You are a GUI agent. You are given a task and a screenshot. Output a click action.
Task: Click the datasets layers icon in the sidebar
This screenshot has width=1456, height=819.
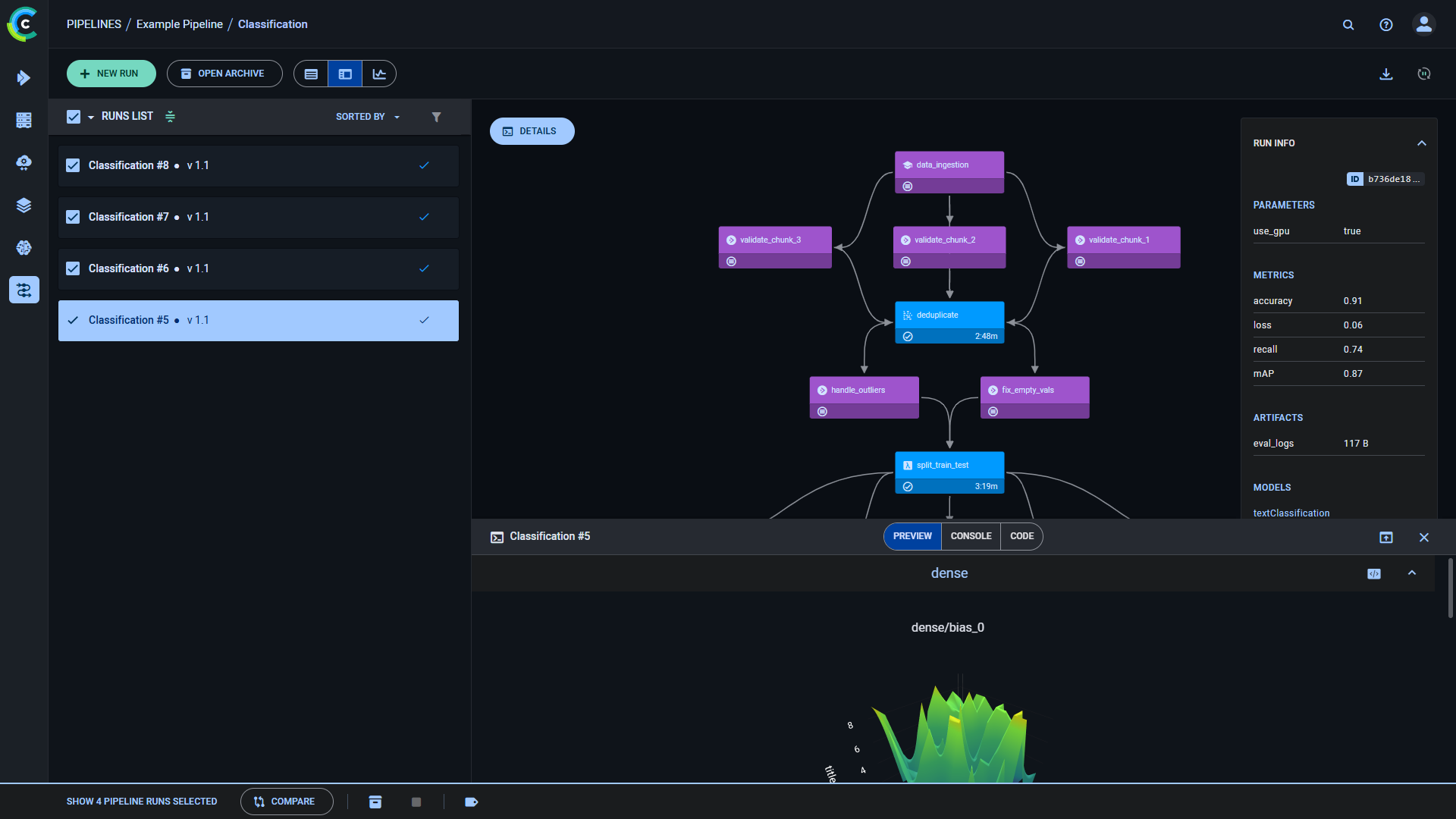(x=24, y=206)
